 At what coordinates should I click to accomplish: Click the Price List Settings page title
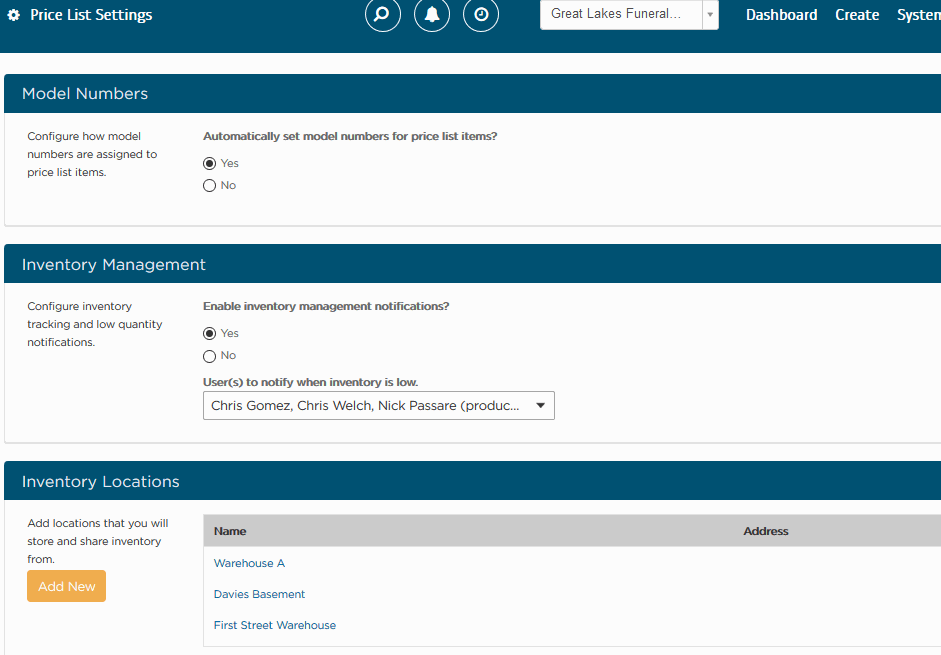point(91,15)
